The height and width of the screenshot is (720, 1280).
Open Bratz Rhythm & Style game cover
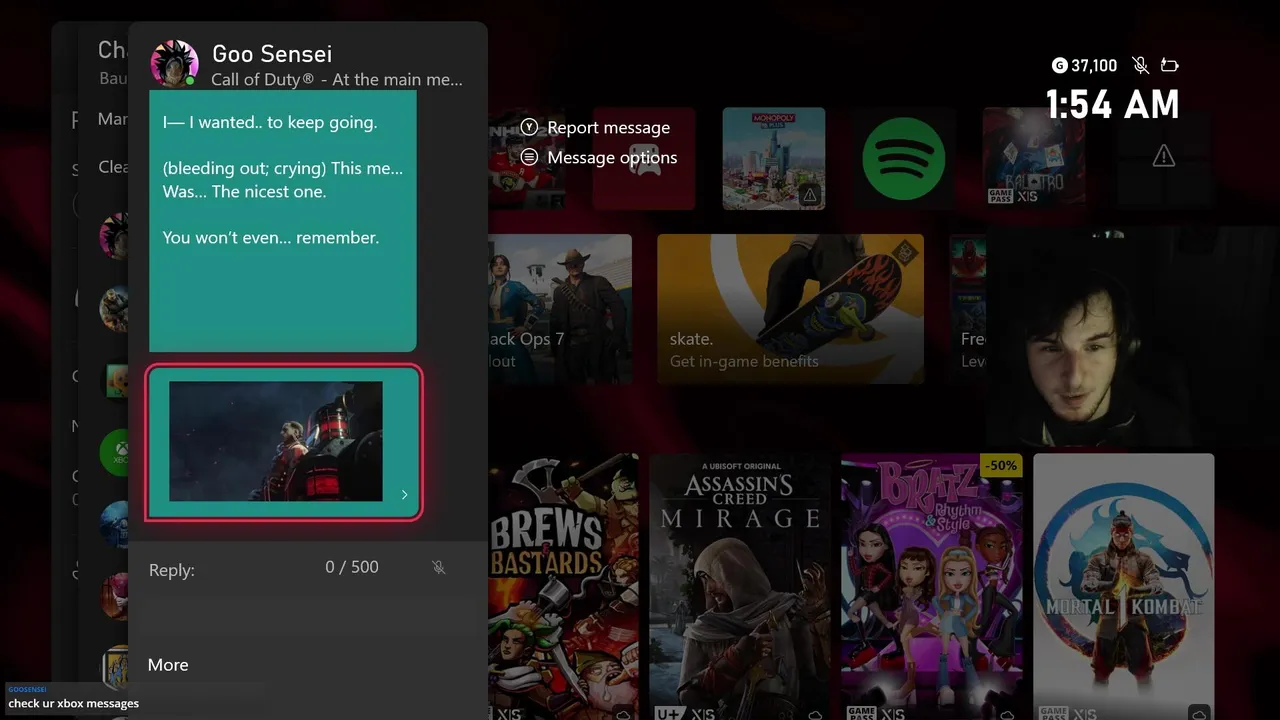point(932,586)
